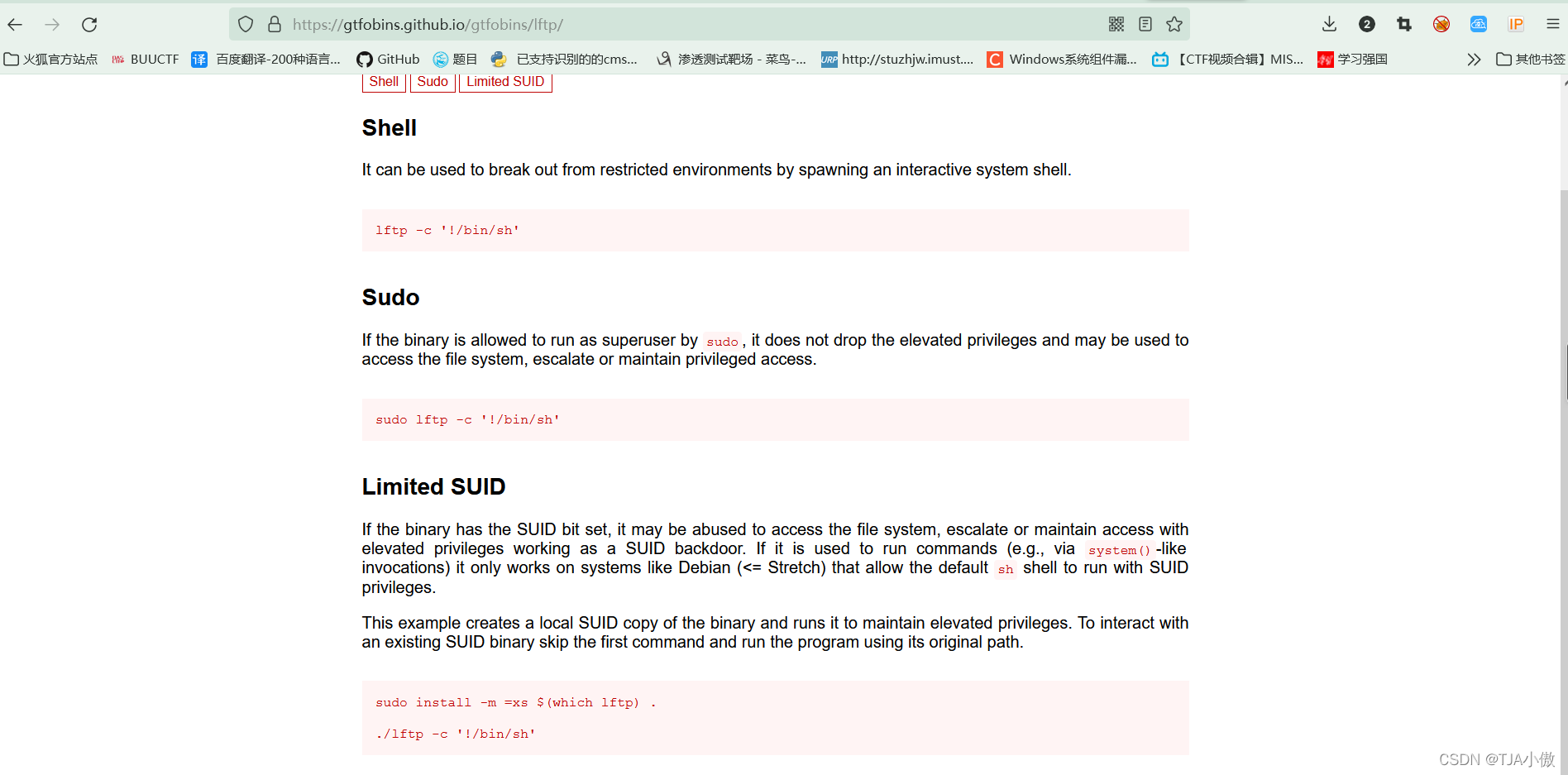Screen dimensions: 1568x775
Task: Click the inline sudo code text
Action: [x=722, y=342]
